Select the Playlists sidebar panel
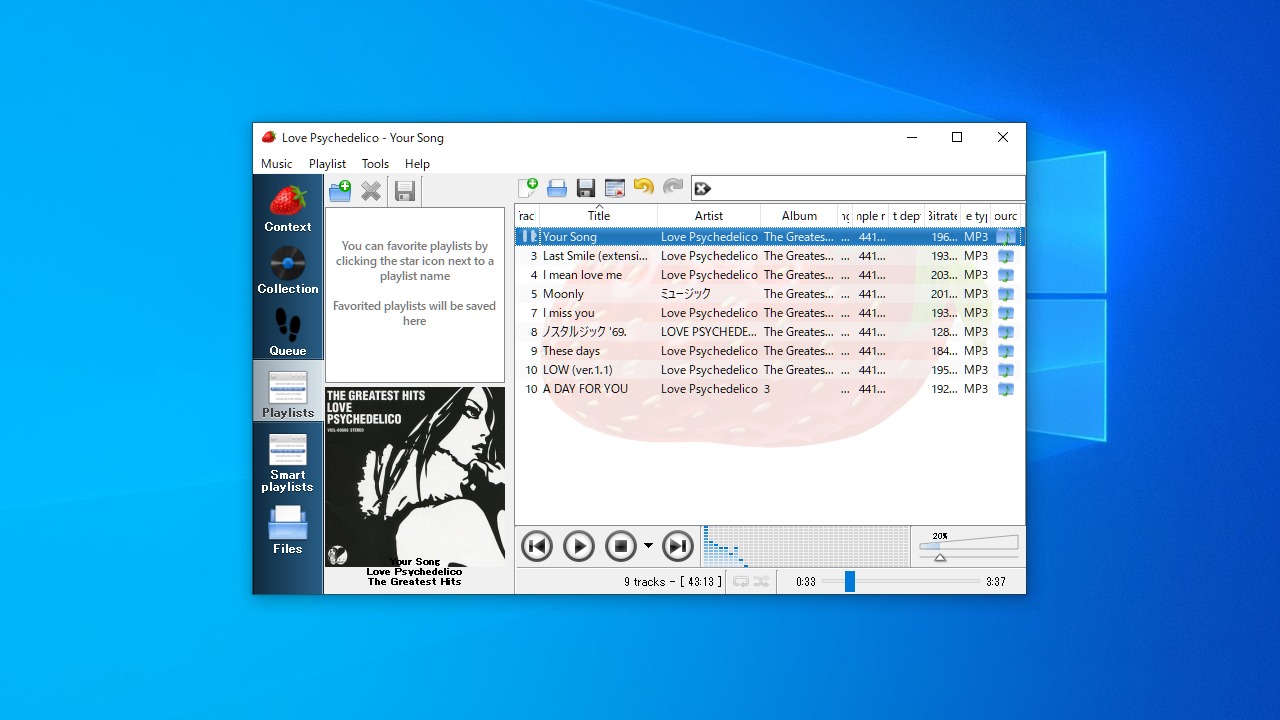The height and width of the screenshot is (720, 1280). point(288,393)
